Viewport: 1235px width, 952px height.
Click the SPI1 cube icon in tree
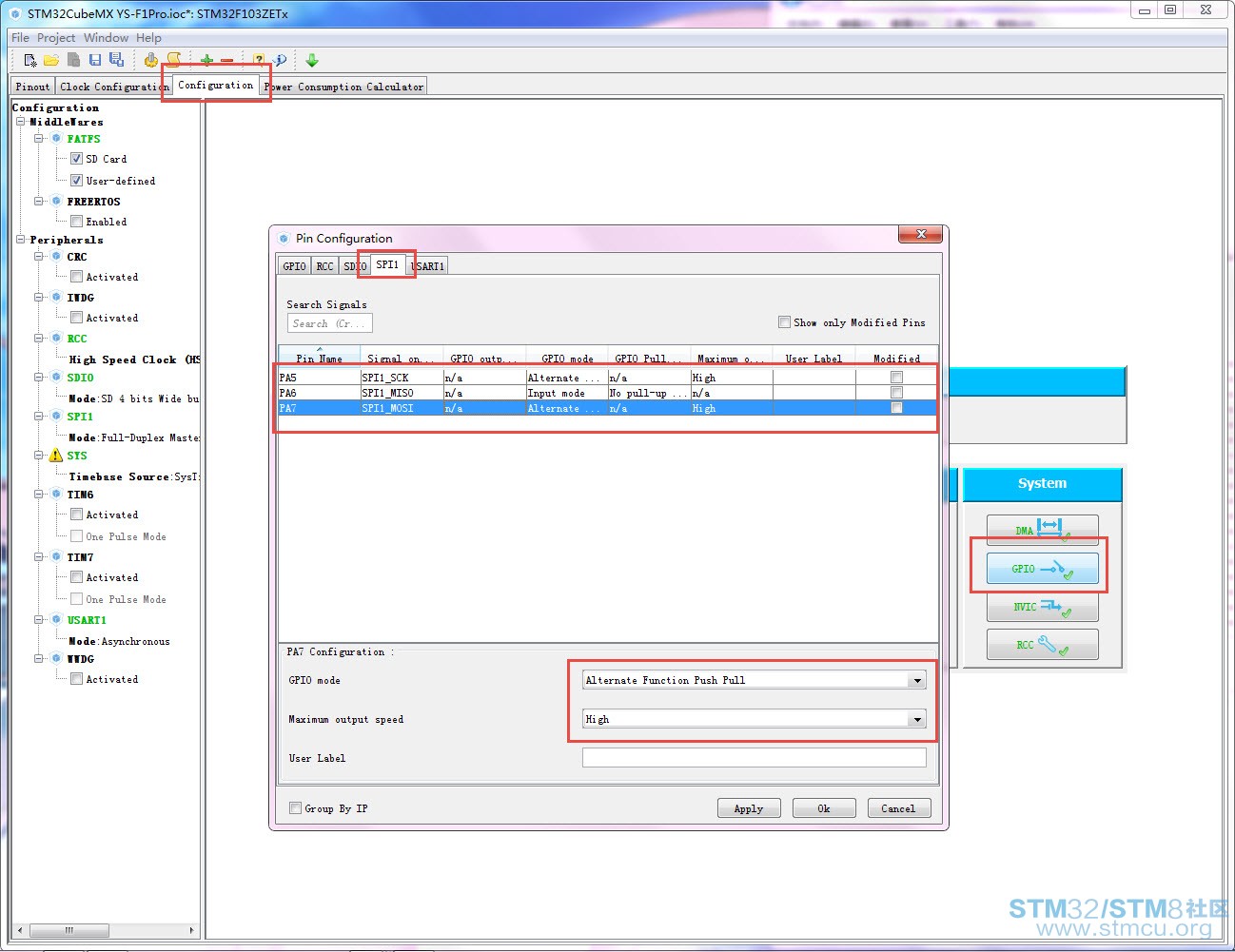point(56,417)
